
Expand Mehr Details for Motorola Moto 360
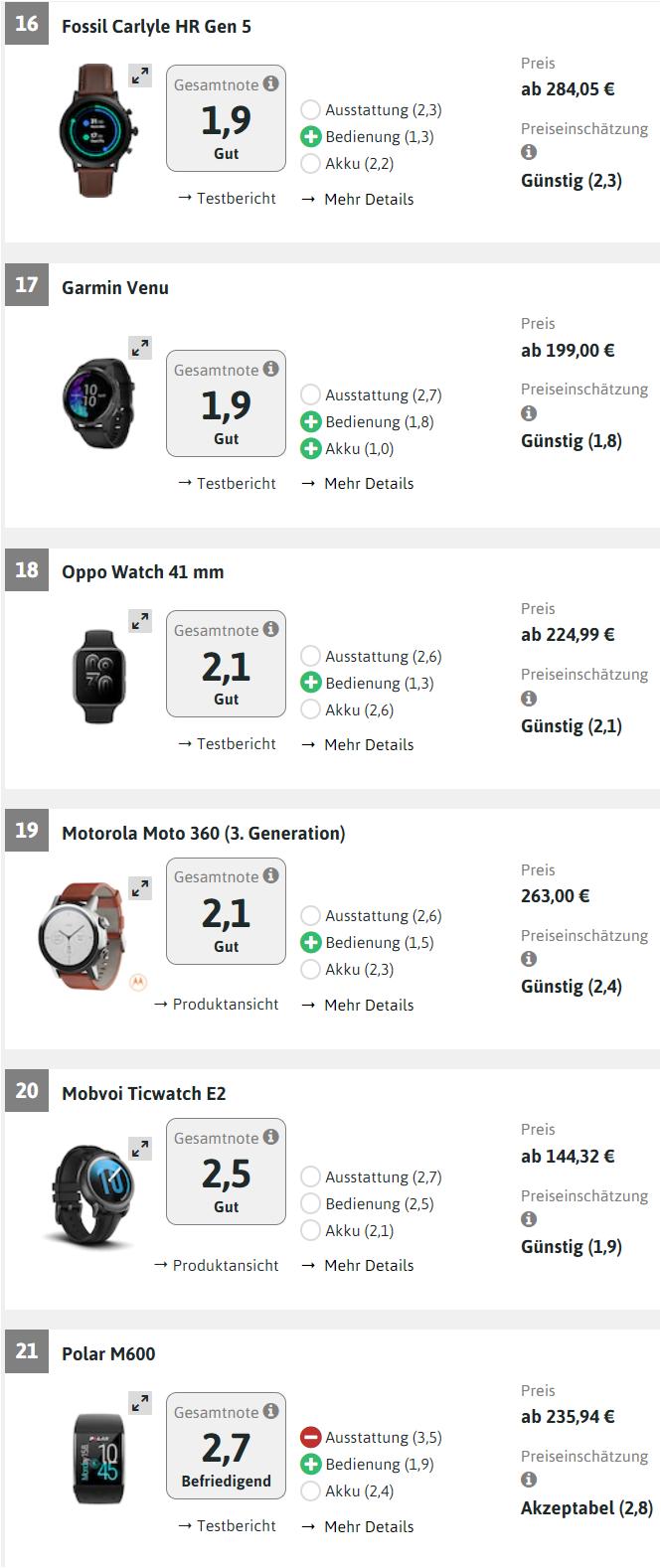pyautogui.click(x=358, y=1005)
